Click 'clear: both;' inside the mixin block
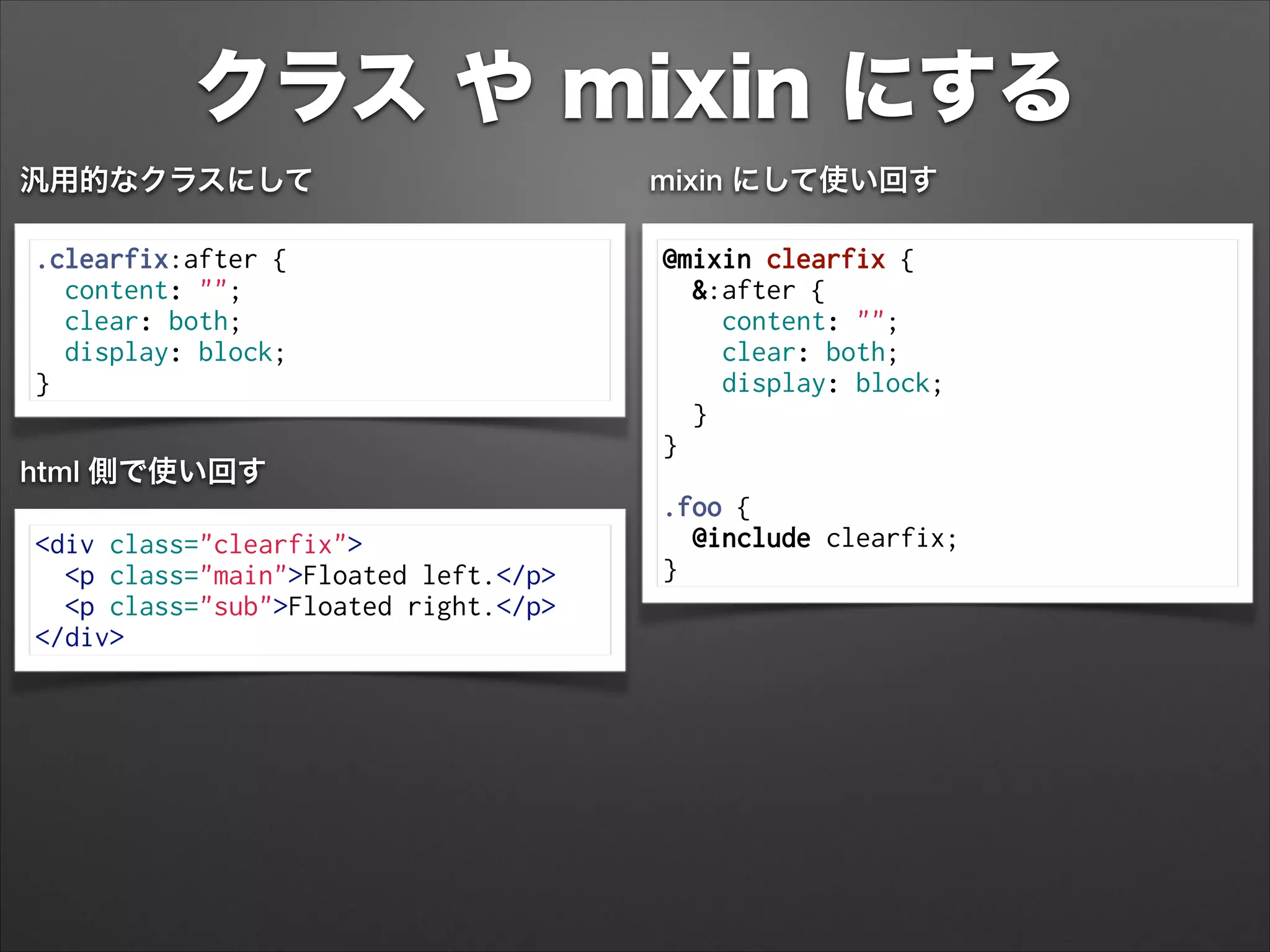1270x952 pixels. tap(809, 352)
